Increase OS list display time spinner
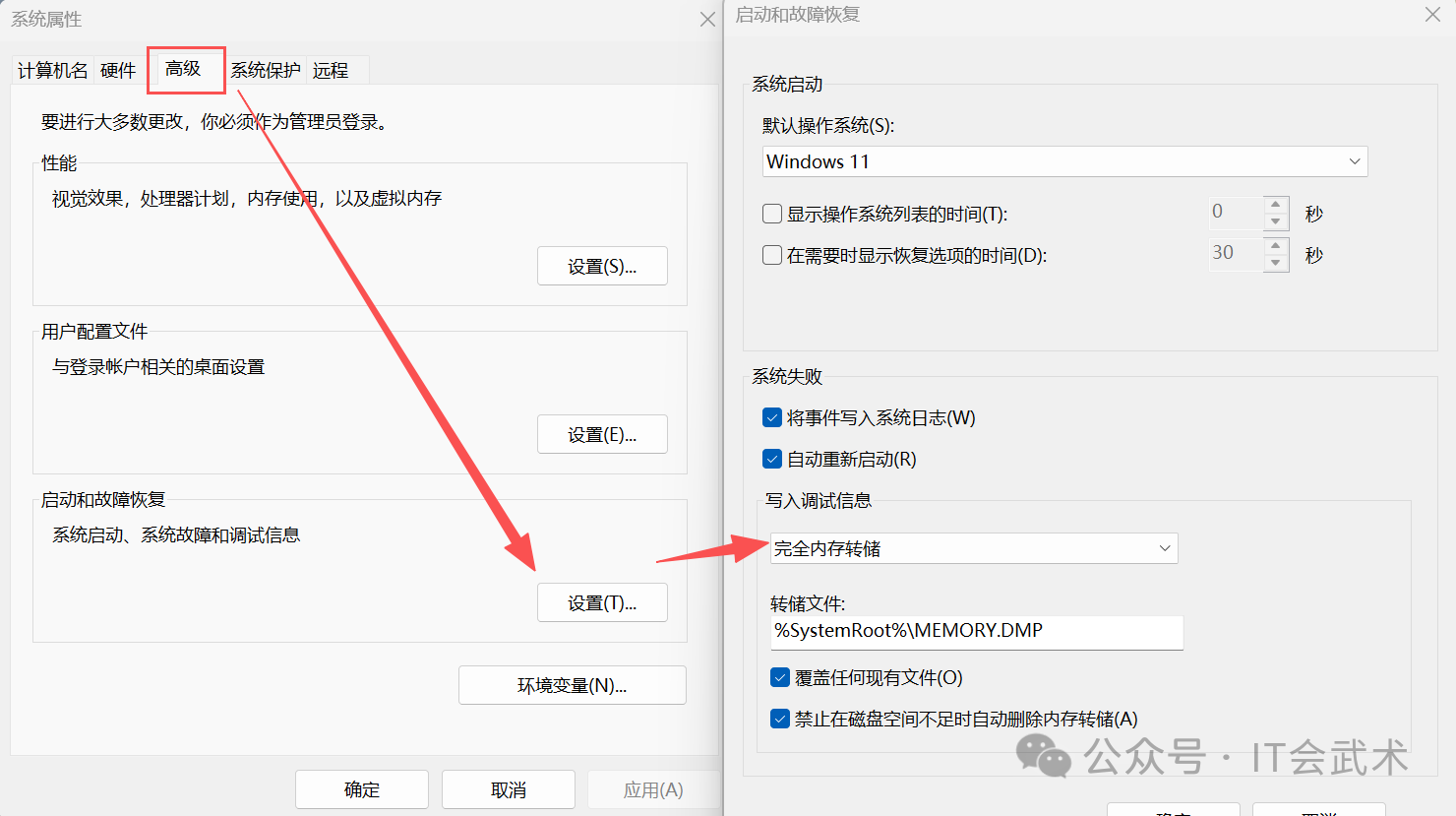The image size is (1456, 816). click(x=1276, y=205)
